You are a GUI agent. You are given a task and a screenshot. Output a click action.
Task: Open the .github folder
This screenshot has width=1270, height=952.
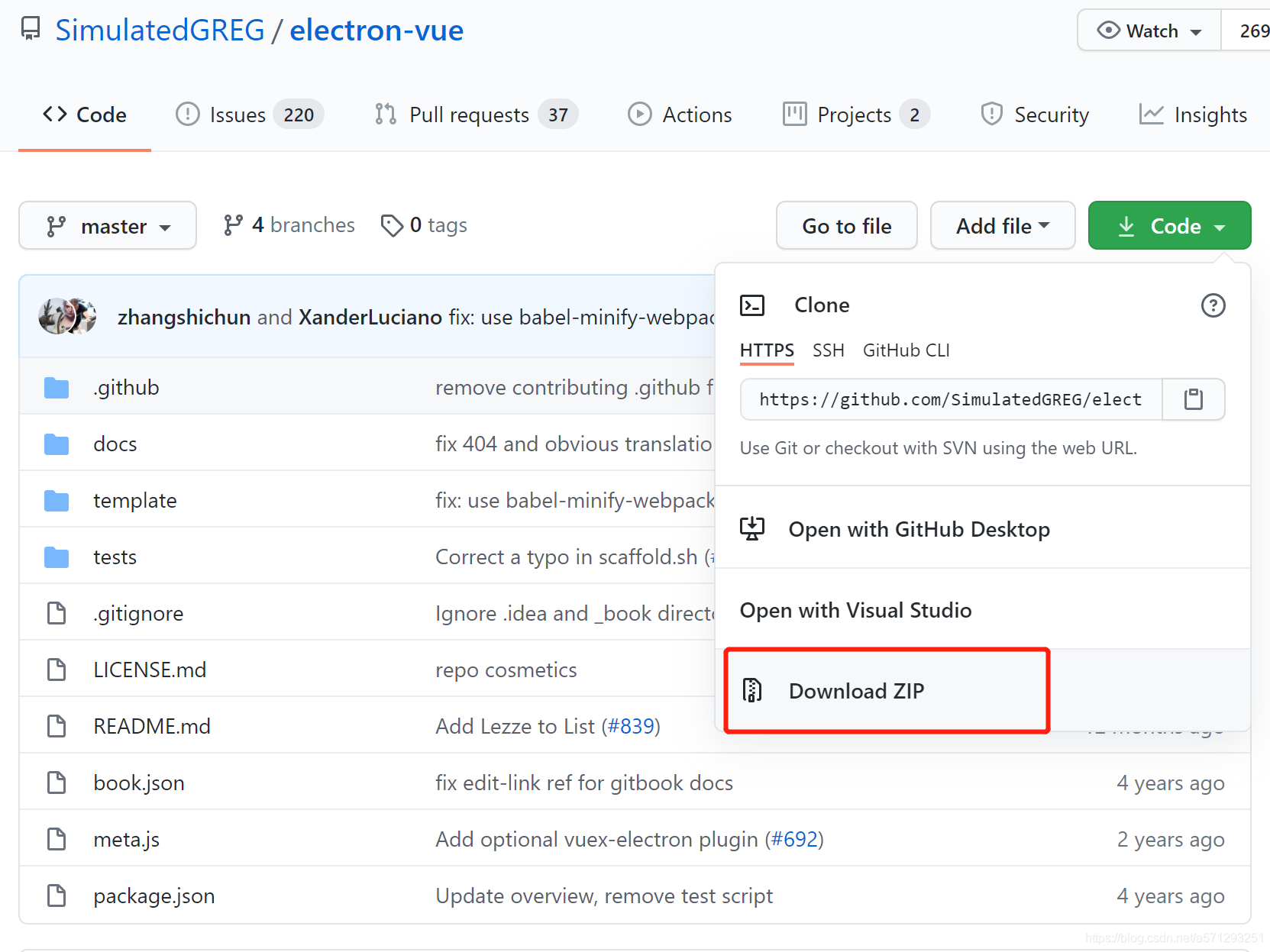(x=127, y=387)
